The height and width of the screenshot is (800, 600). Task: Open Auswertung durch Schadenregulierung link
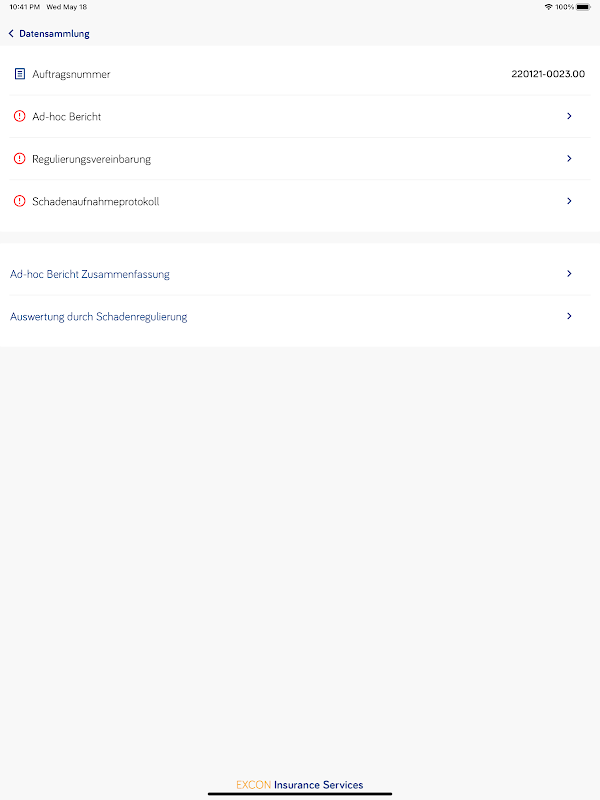(x=99, y=317)
